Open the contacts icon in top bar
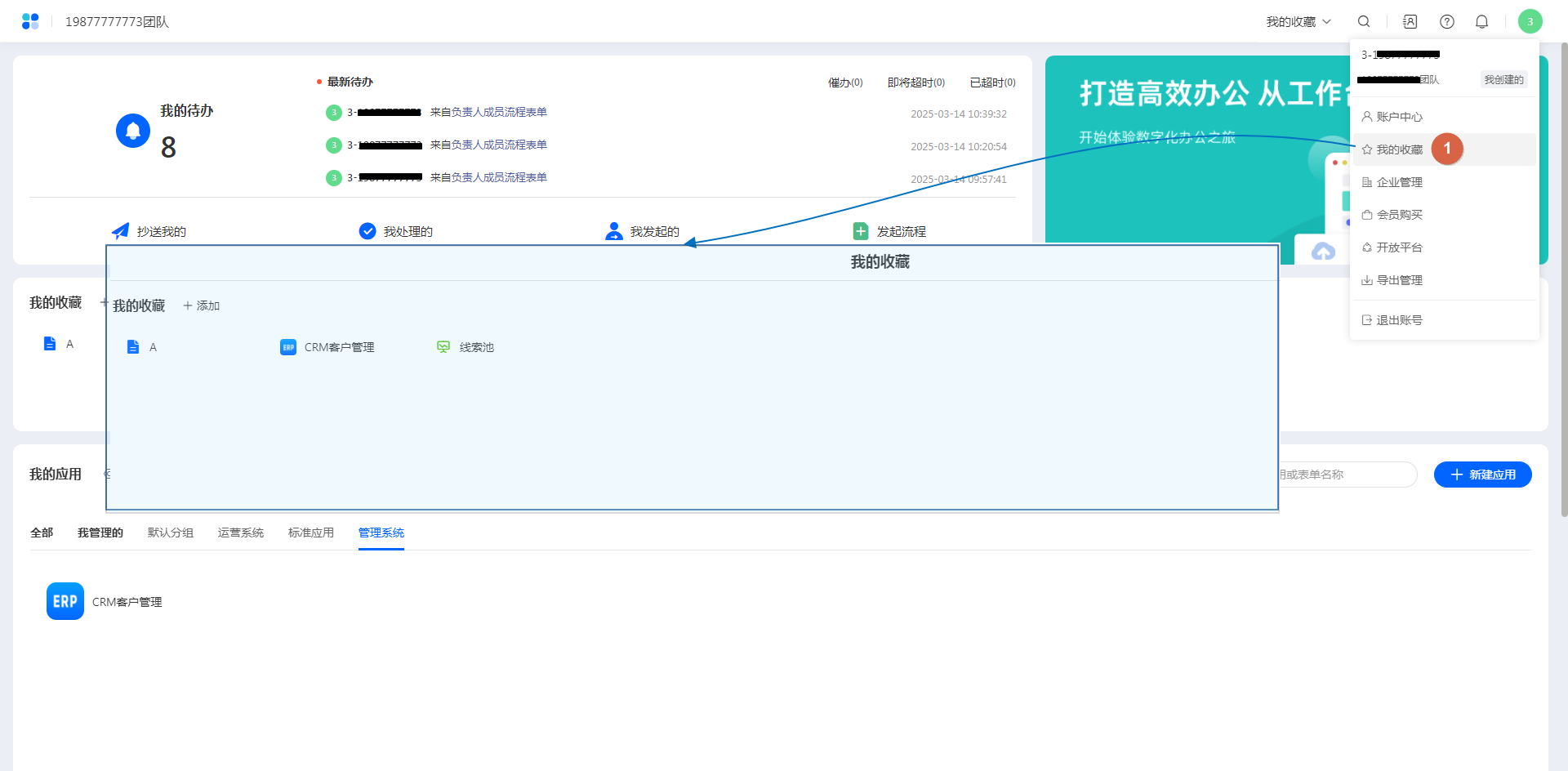The height and width of the screenshot is (771, 1568). click(1410, 22)
